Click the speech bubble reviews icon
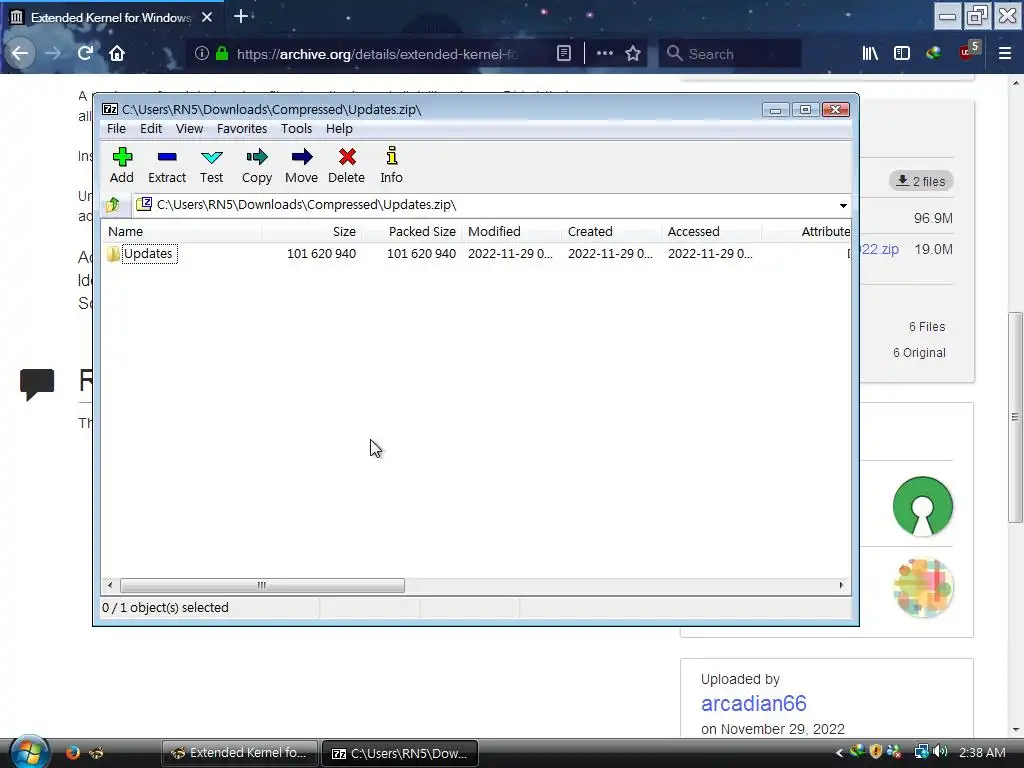This screenshot has height=768, width=1024. (37, 384)
